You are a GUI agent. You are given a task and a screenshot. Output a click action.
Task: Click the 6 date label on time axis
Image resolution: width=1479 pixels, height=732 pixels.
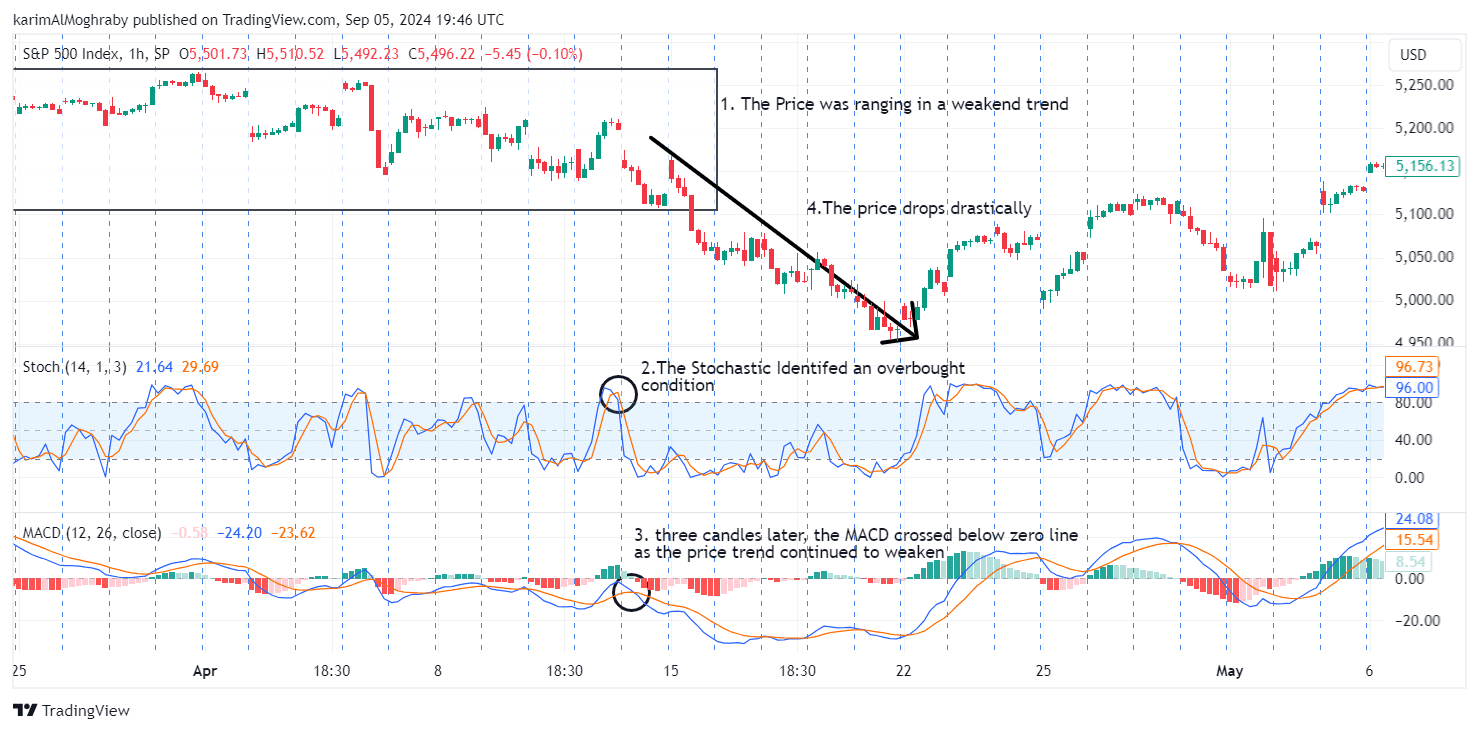click(x=1367, y=672)
